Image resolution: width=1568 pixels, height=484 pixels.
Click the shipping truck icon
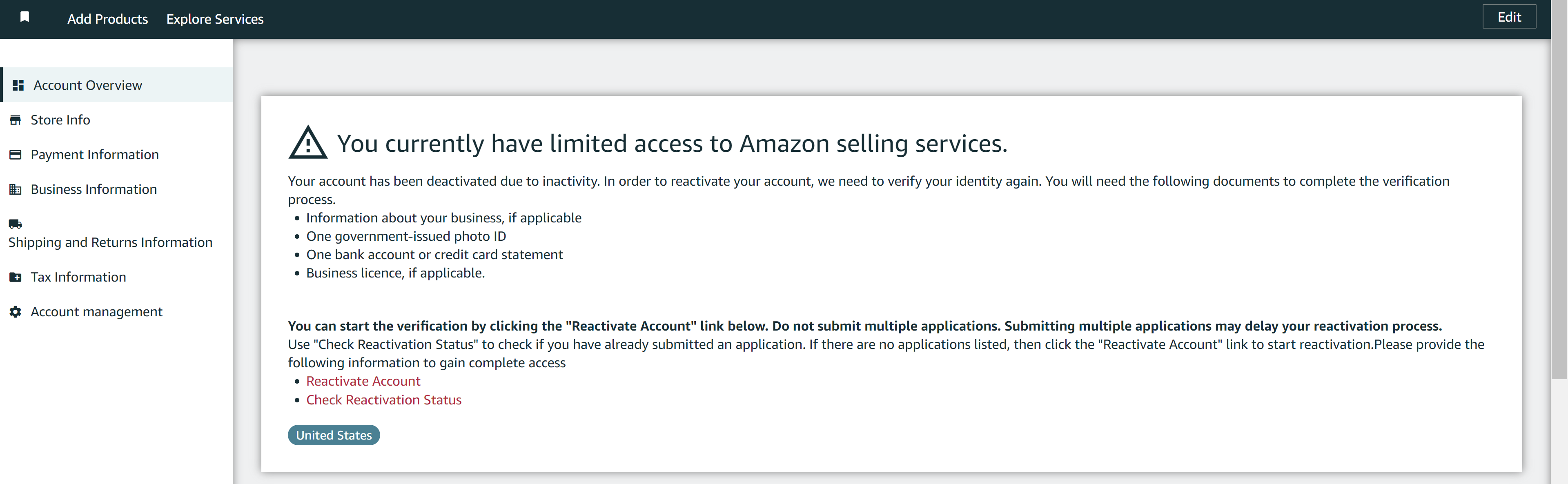click(x=16, y=224)
